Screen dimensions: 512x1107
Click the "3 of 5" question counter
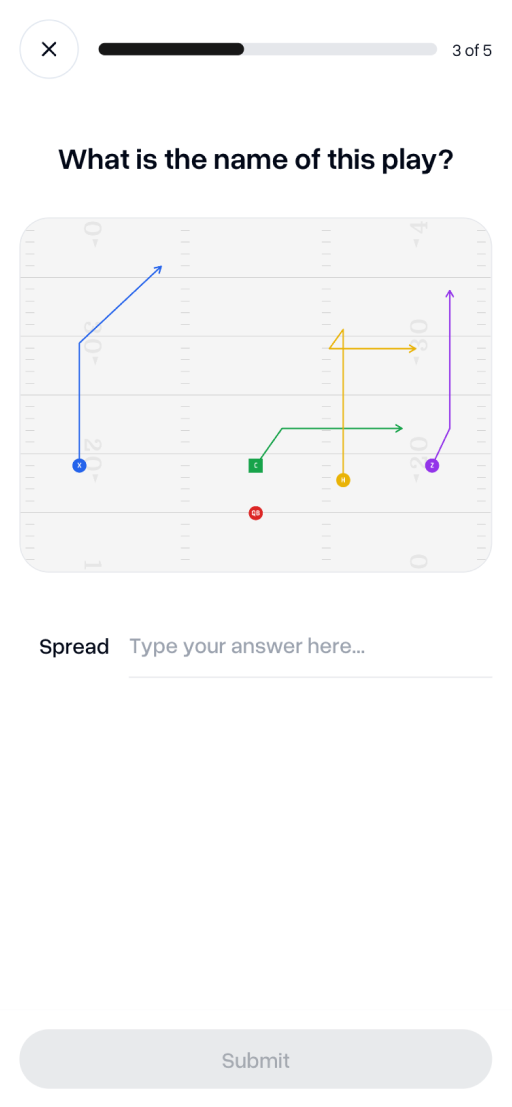pos(472,50)
